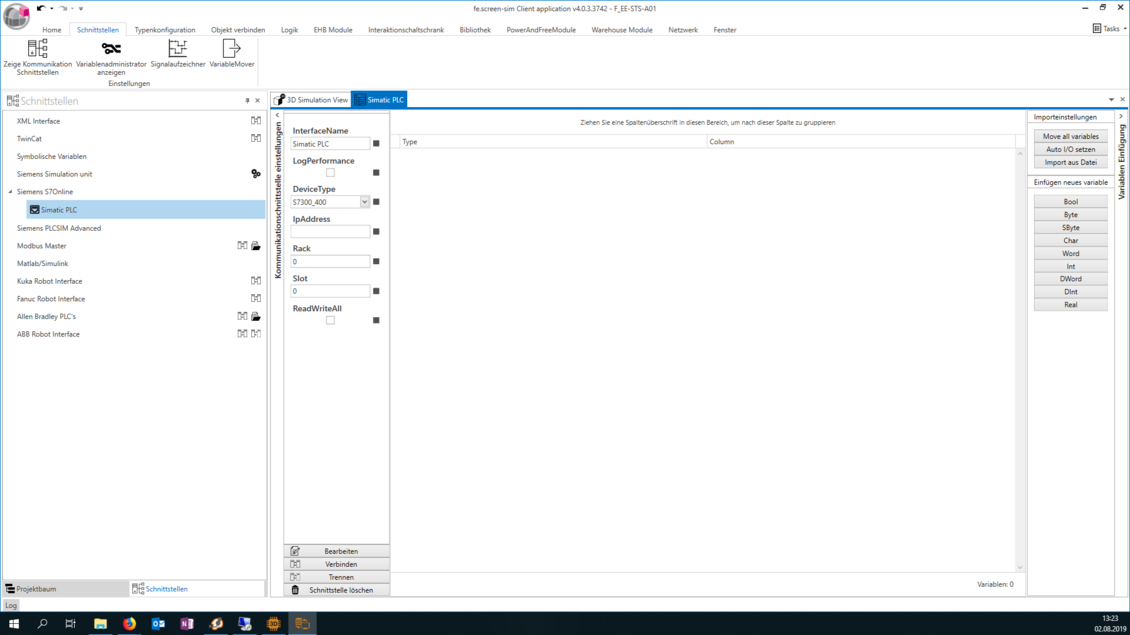The width and height of the screenshot is (1130, 635).
Task: Open the DeviceType dropdown
Action: click(x=365, y=202)
